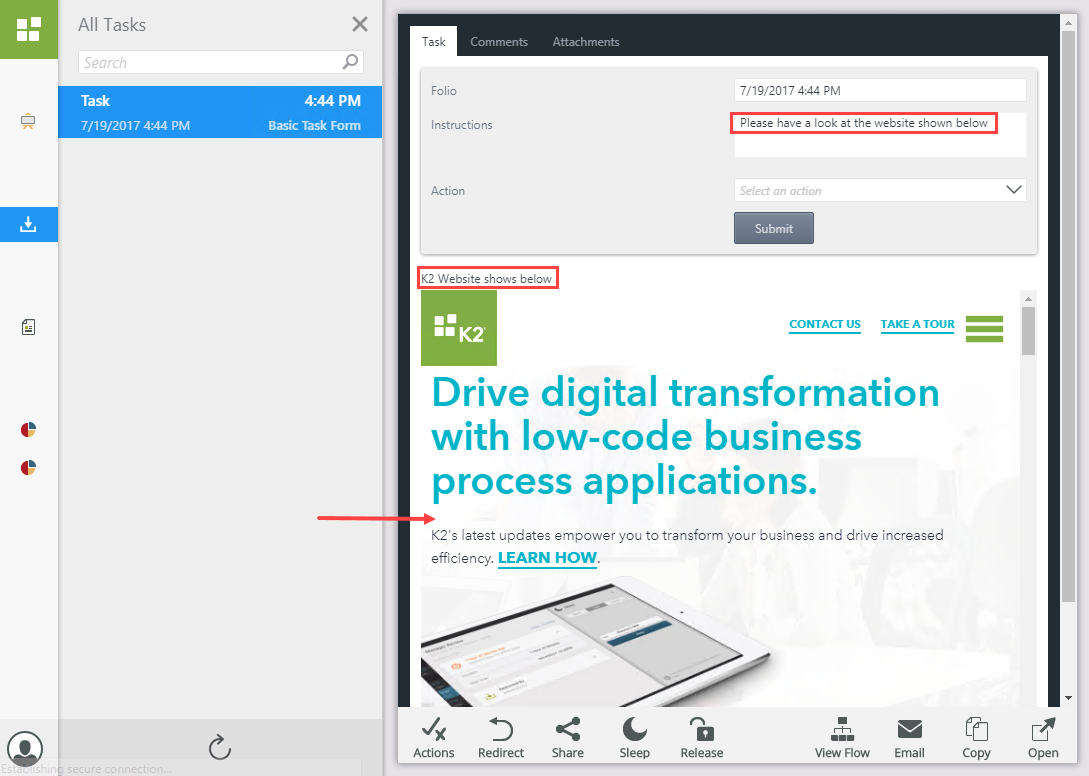The height and width of the screenshot is (776, 1089).
Task: Click the user profile icon at bottom left
Action: click(x=25, y=748)
